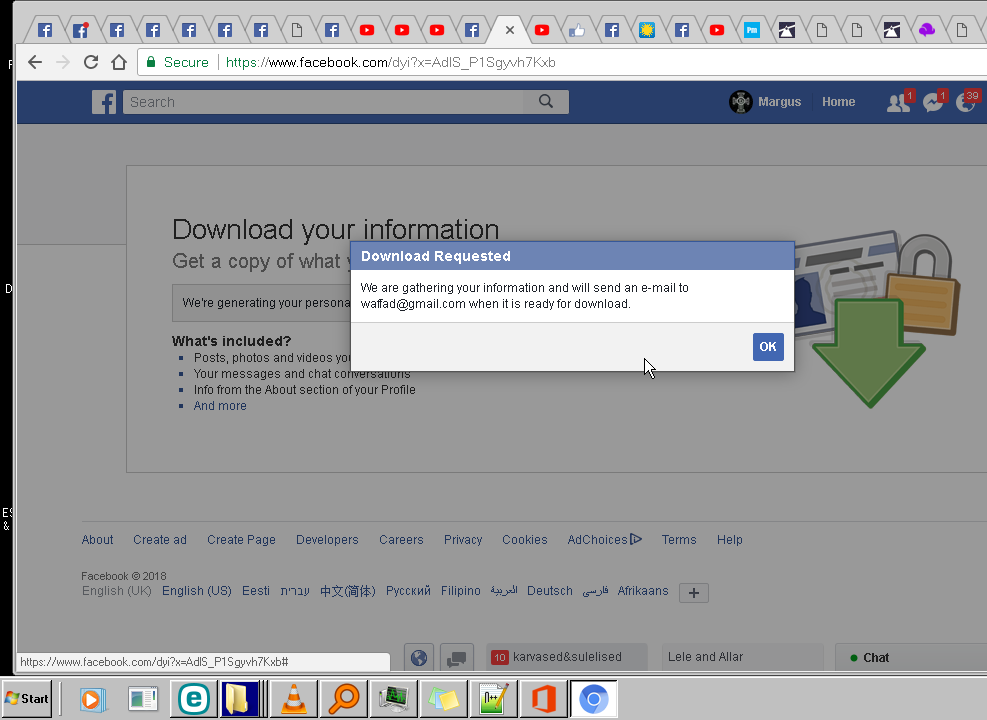
Task: Open notifications globe with 39 badge
Action: point(966,102)
